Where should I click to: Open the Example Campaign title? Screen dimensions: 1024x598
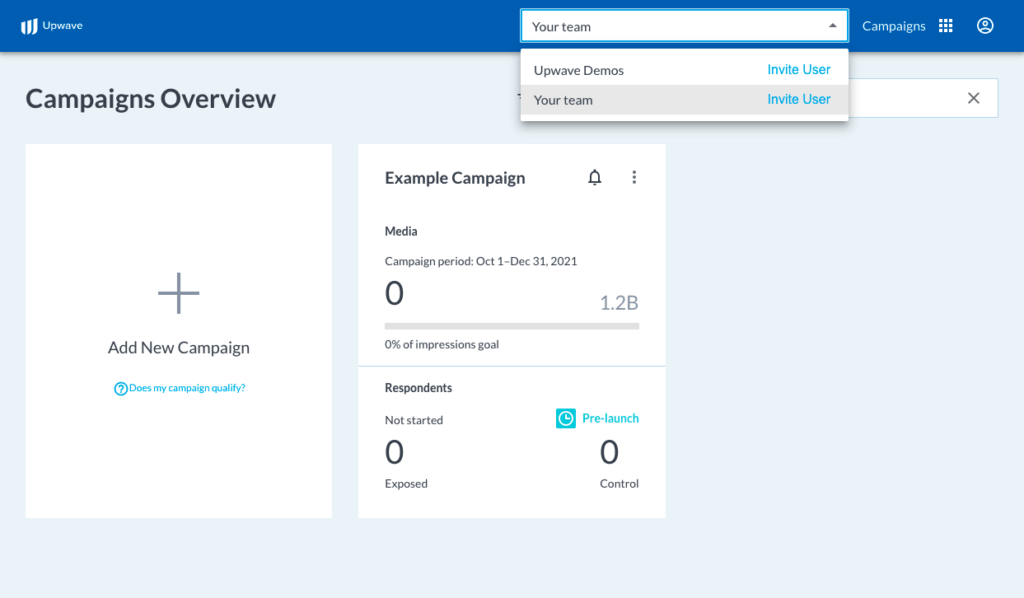click(455, 178)
